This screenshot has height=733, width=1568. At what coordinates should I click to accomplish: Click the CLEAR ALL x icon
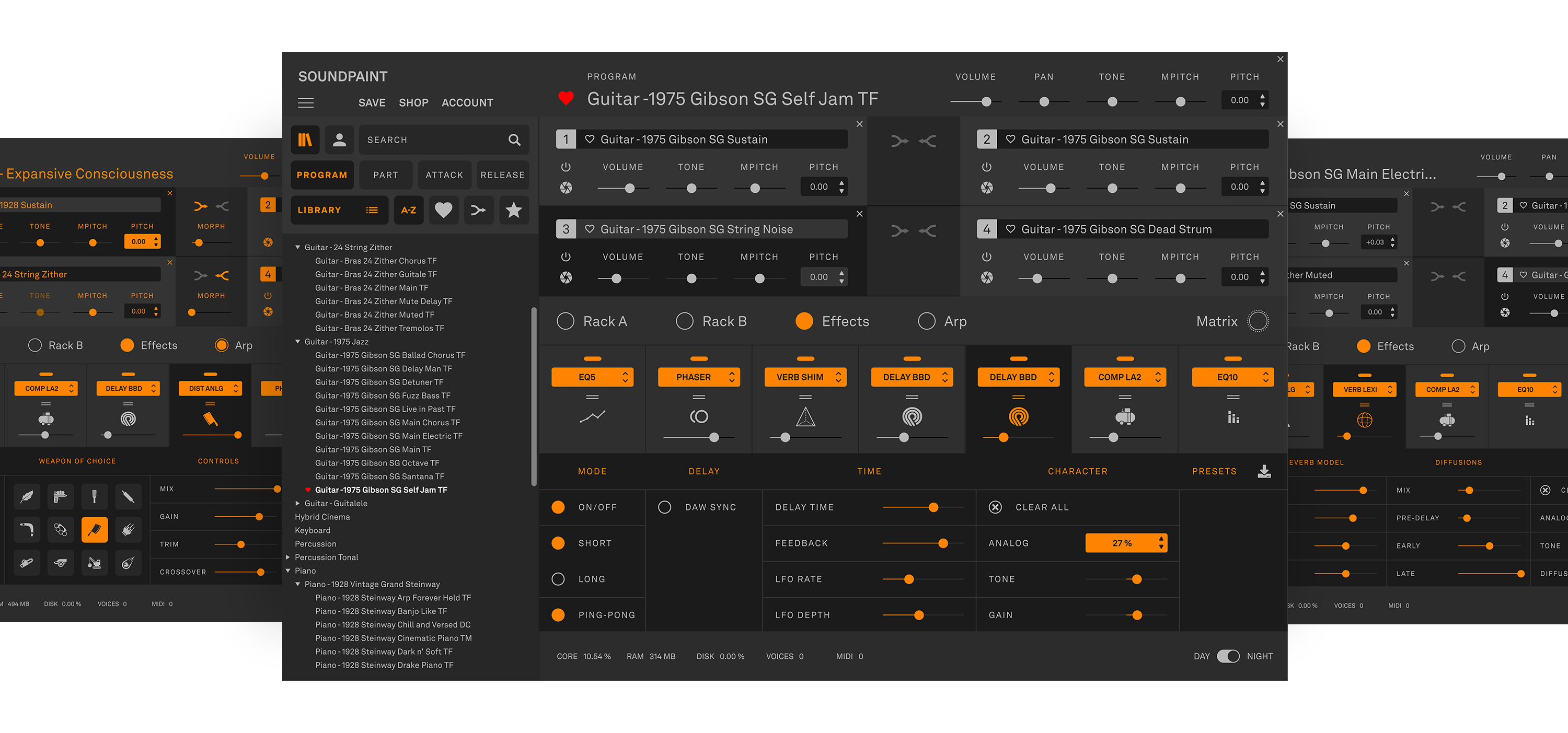[x=995, y=507]
